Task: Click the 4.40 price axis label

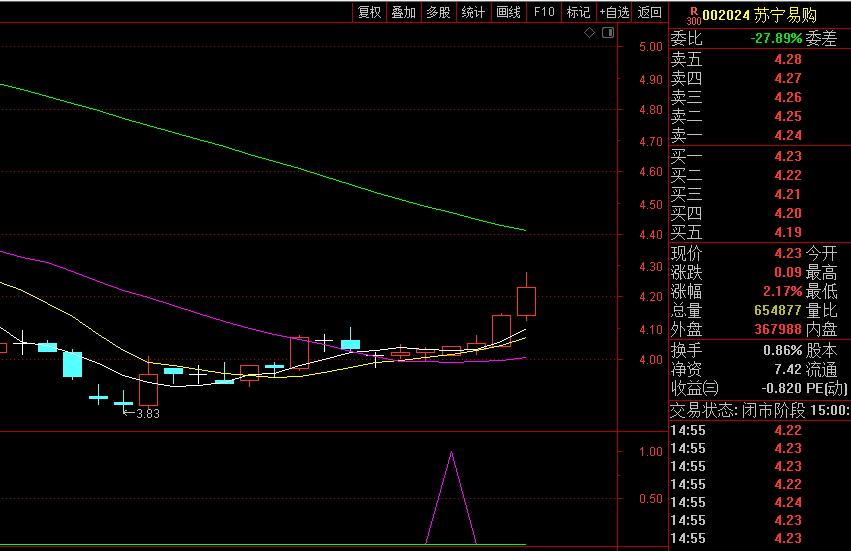Action: pos(651,235)
